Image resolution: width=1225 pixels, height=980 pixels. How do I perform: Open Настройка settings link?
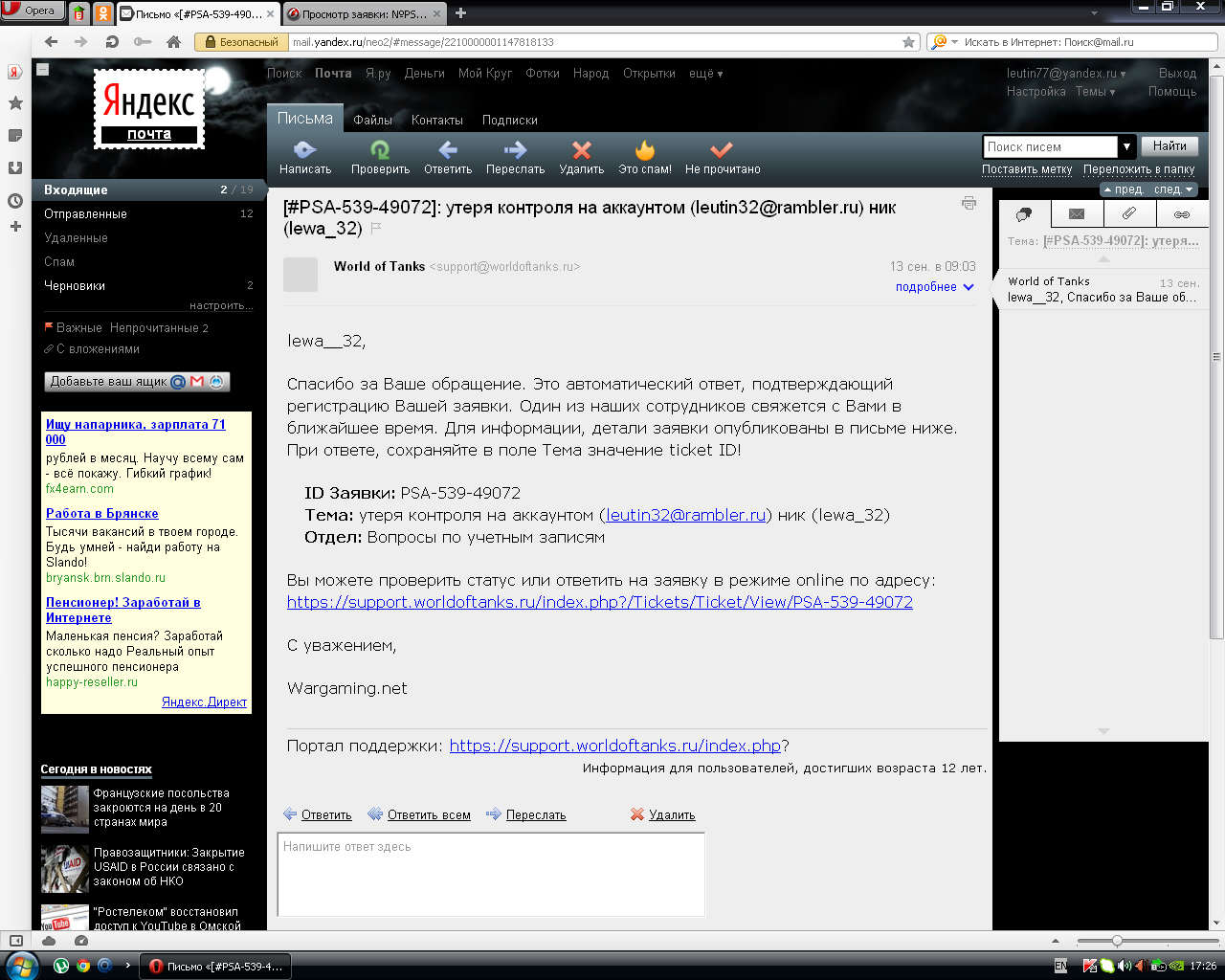pyautogui.click(x=1036, y=92)
